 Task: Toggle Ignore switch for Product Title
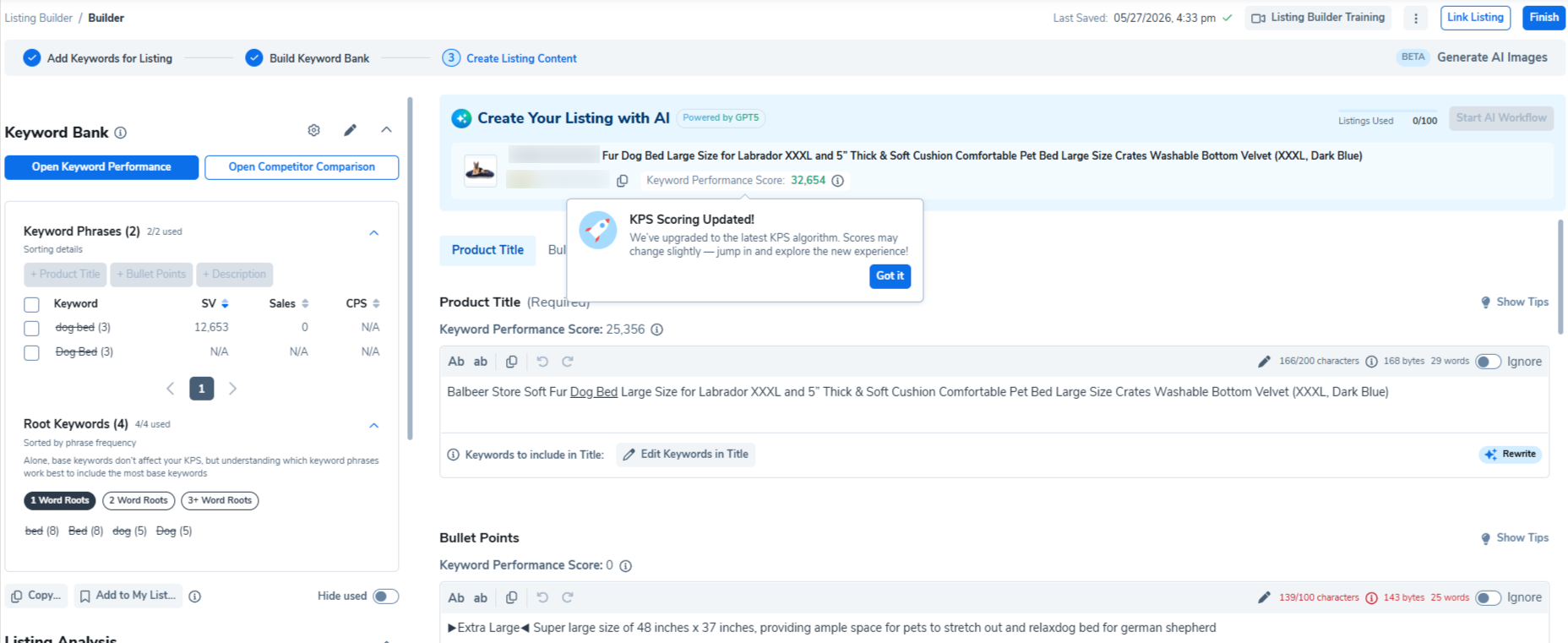click(1488, 362)
